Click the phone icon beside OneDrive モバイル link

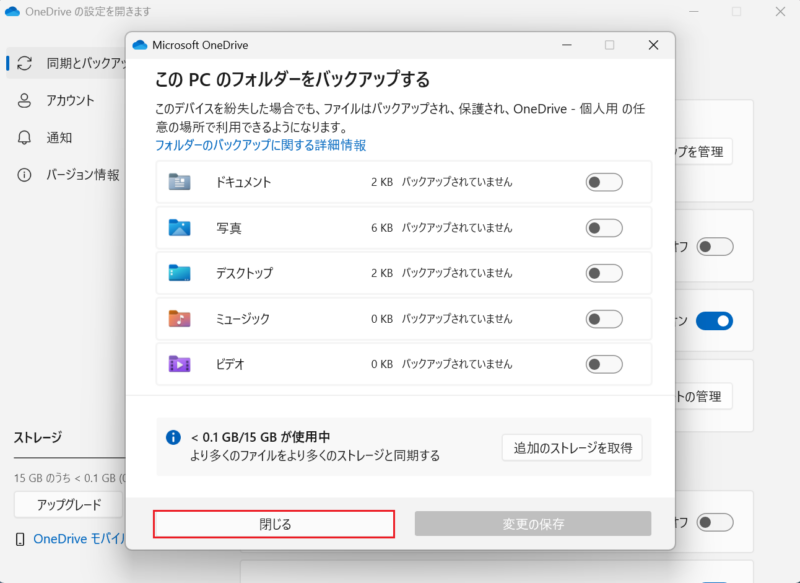[x=20, y=539]
